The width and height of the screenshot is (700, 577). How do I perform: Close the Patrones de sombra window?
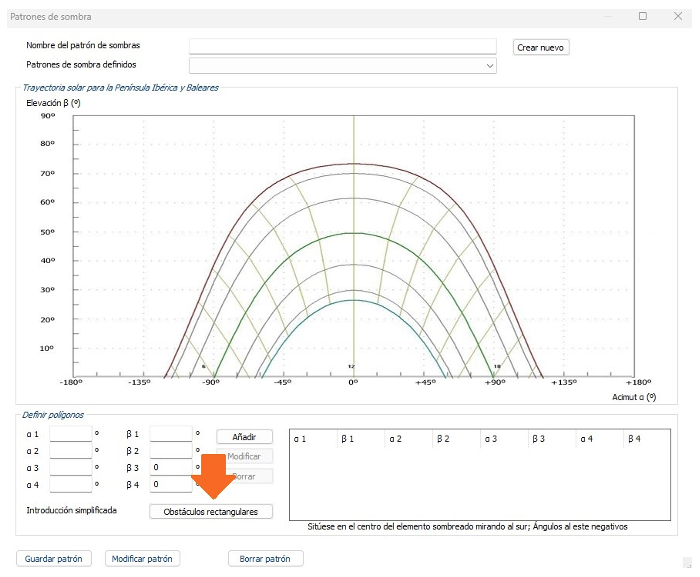679,16
